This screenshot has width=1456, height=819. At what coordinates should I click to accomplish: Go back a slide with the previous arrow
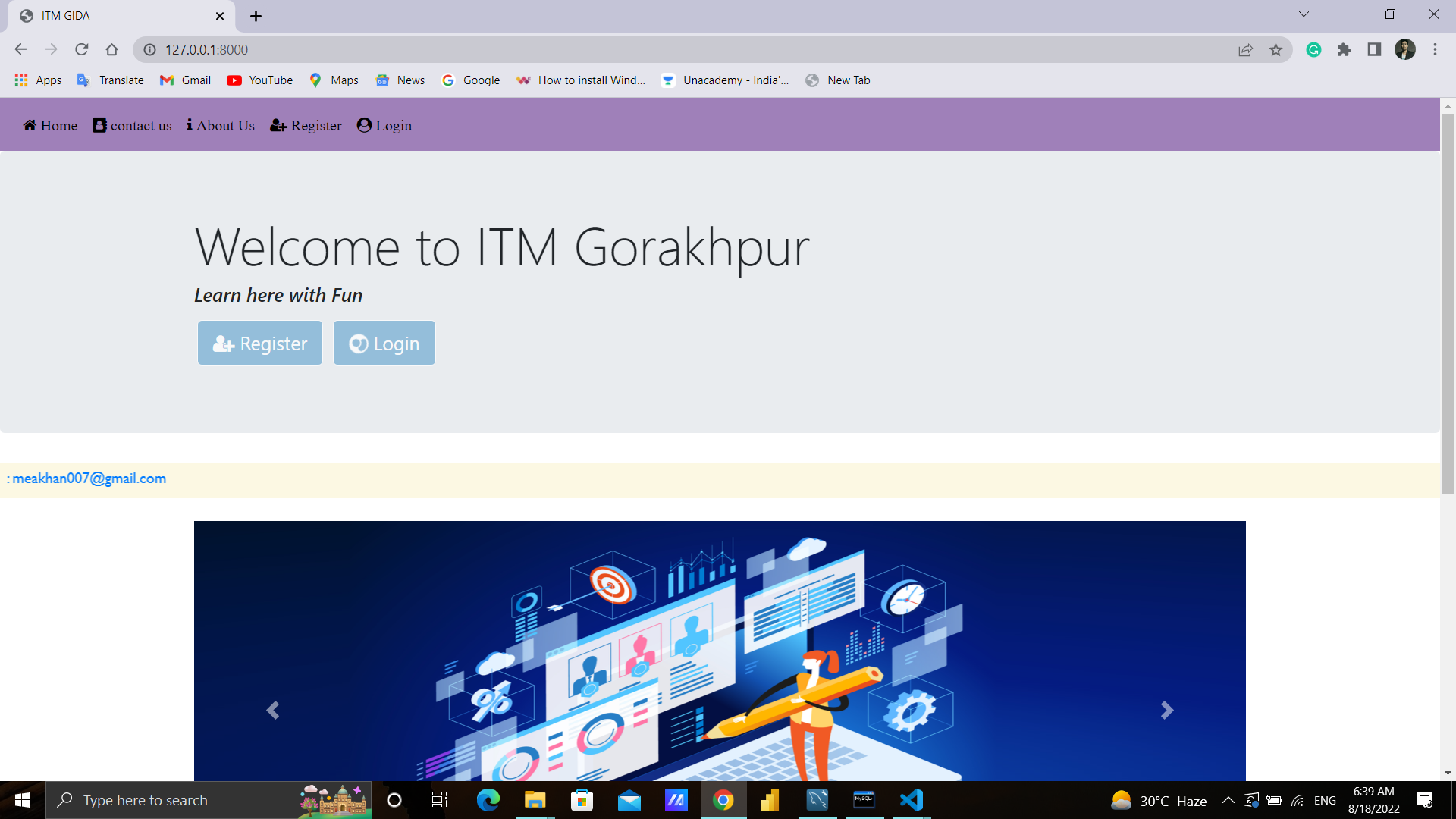(273, 711)
